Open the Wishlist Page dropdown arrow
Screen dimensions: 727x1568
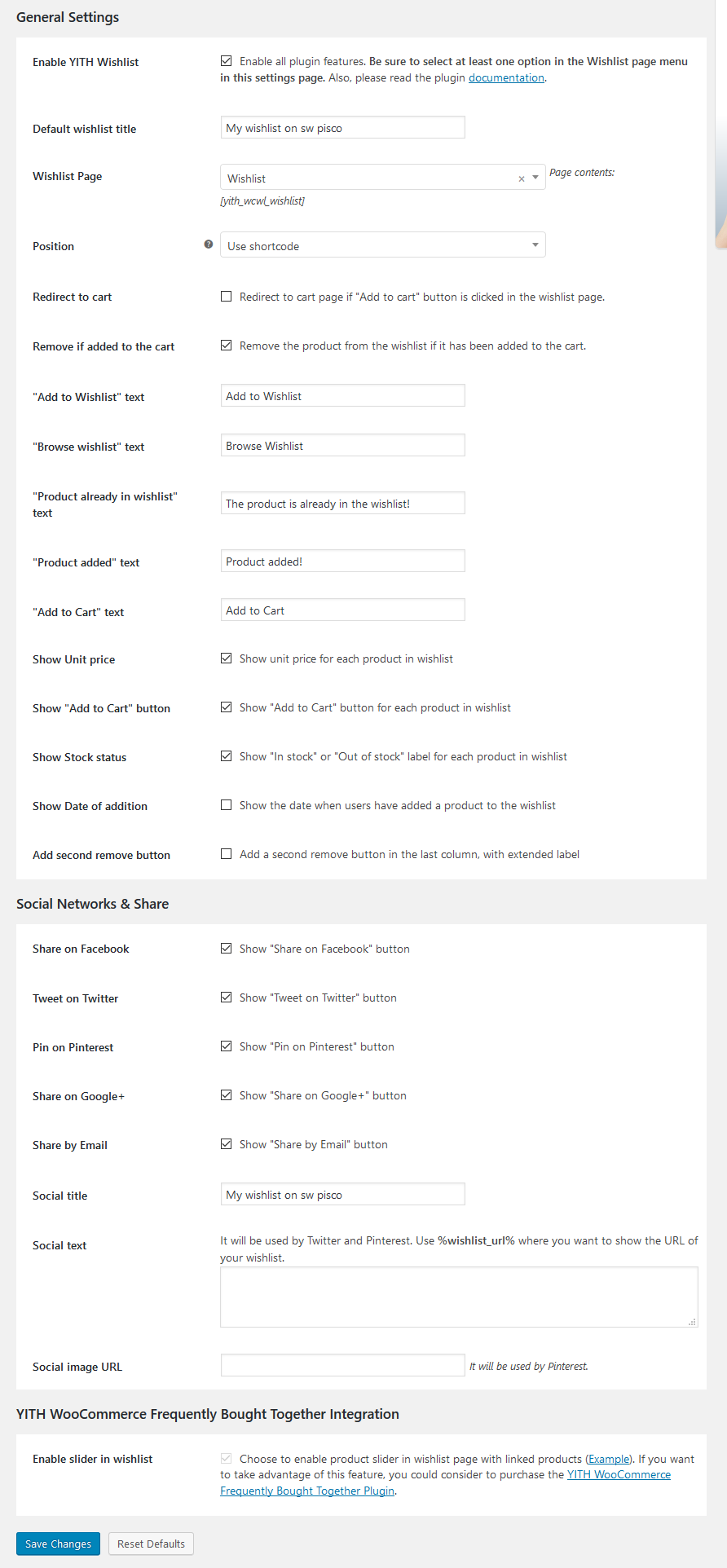click(x=535, y=178)
